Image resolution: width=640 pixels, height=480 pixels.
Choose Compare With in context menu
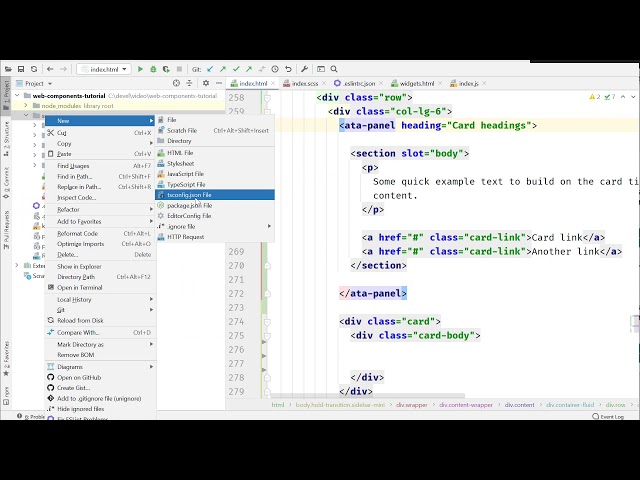[x=100, y=332]
